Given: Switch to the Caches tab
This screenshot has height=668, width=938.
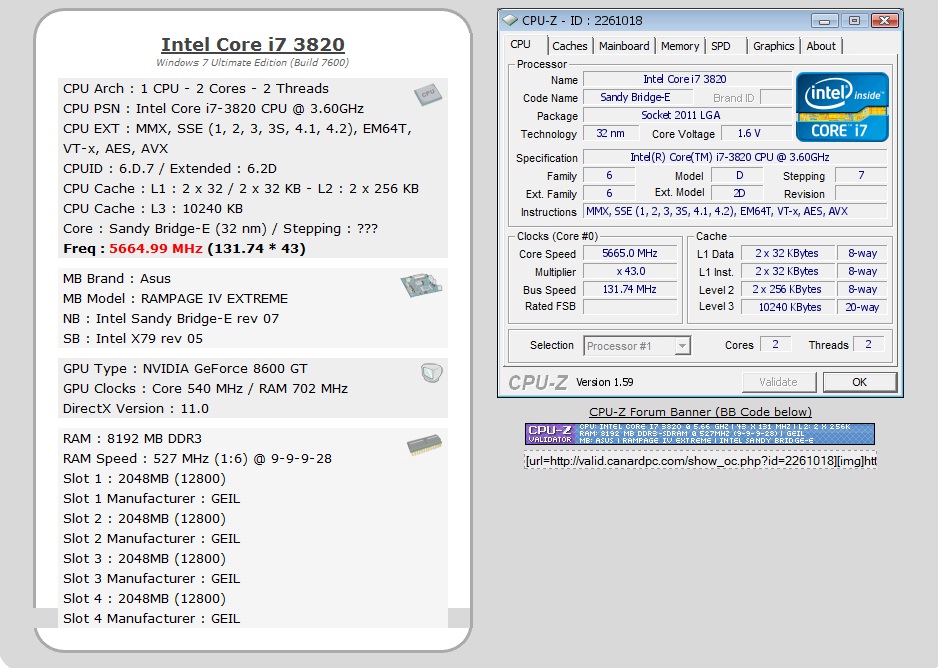Looking at the screenshot, I should pos(570,46).
